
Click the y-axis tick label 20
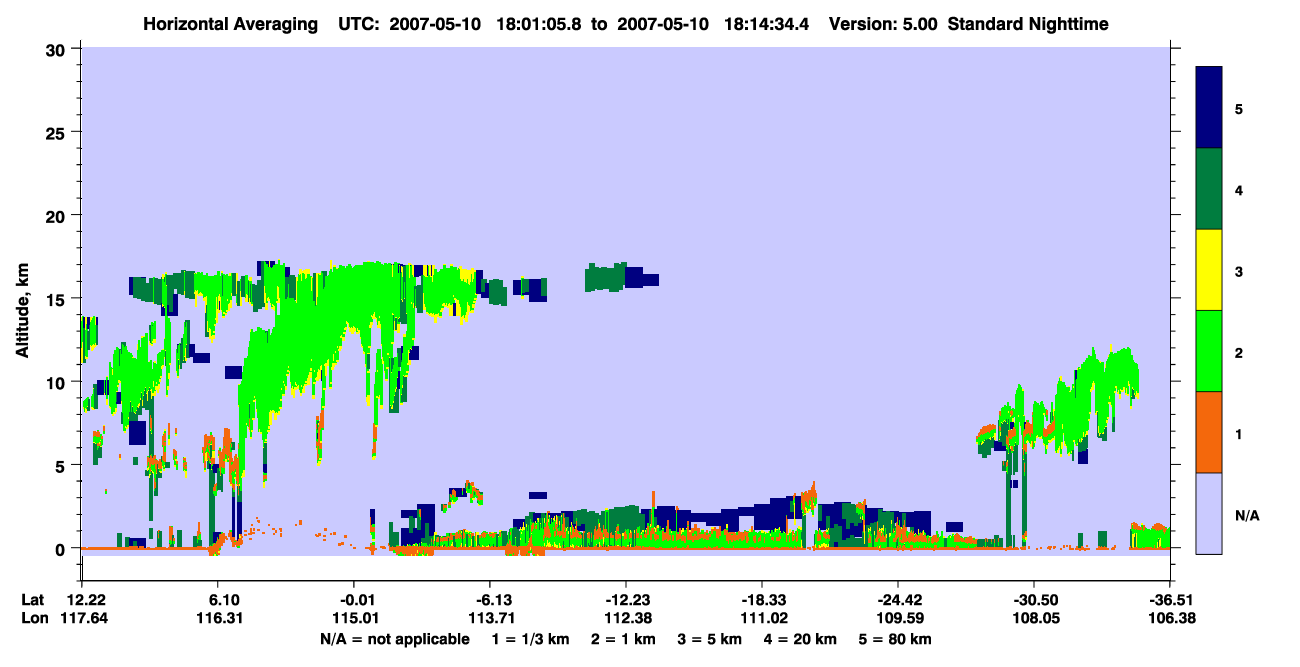pyautogui.click(x=58, y=216)
